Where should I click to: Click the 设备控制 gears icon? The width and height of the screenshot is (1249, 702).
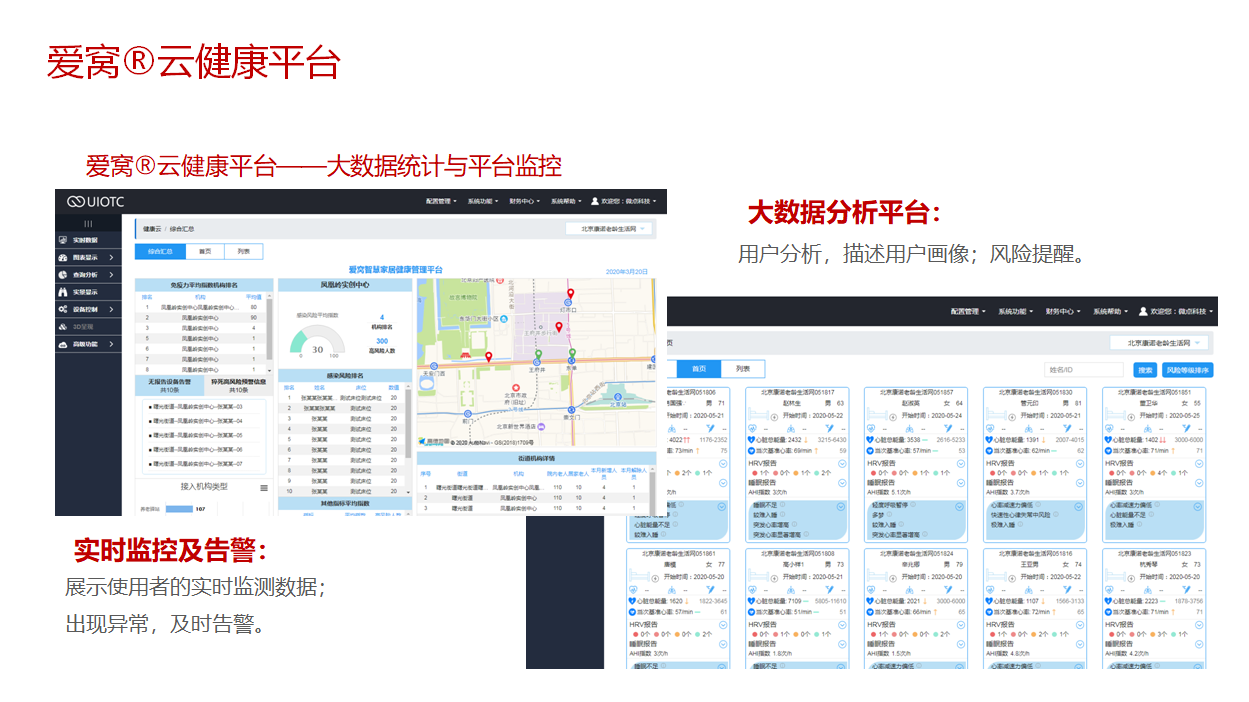click(x=63, y=310)
